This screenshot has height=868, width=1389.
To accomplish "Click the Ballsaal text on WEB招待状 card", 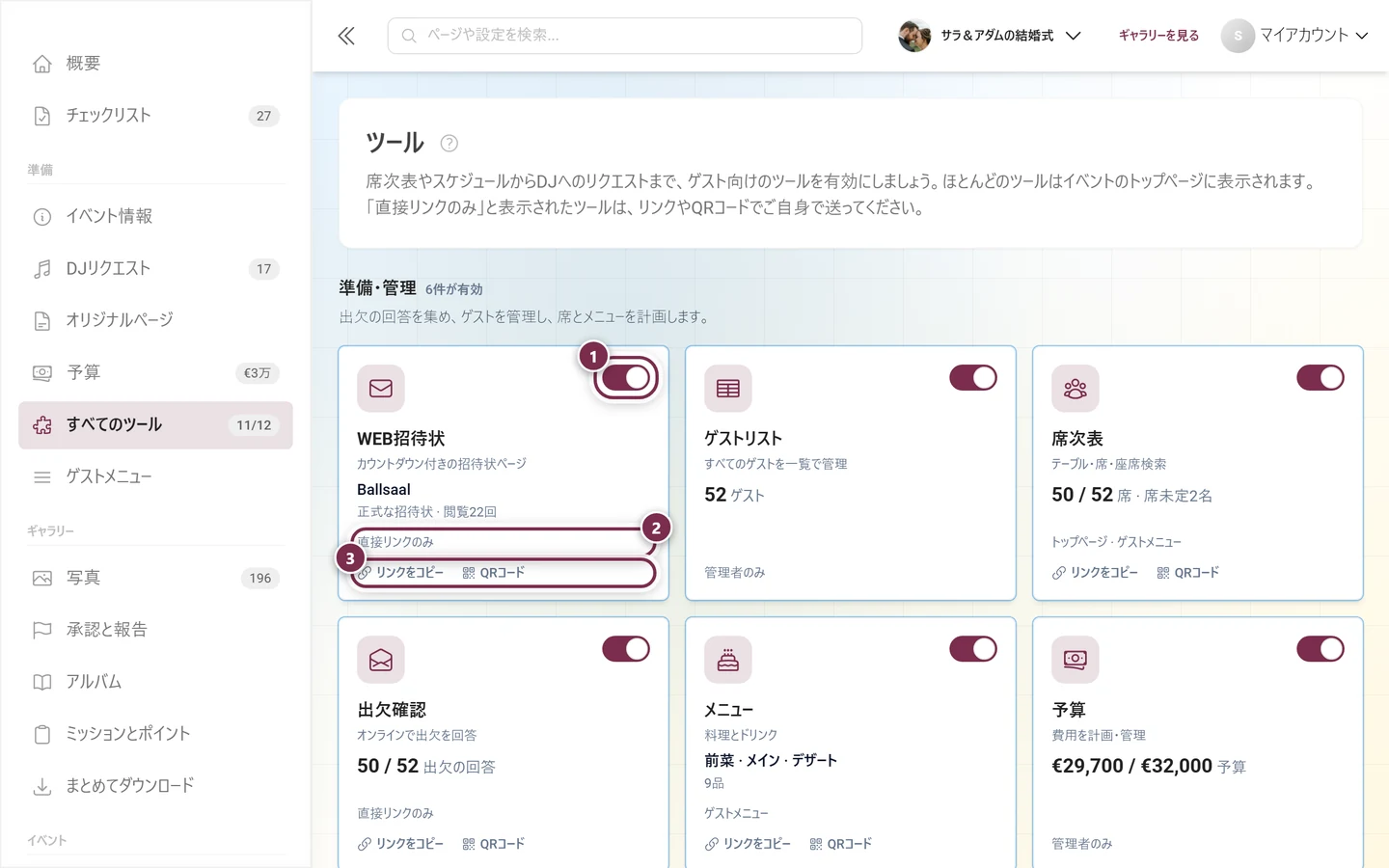I will pos(384,490).
